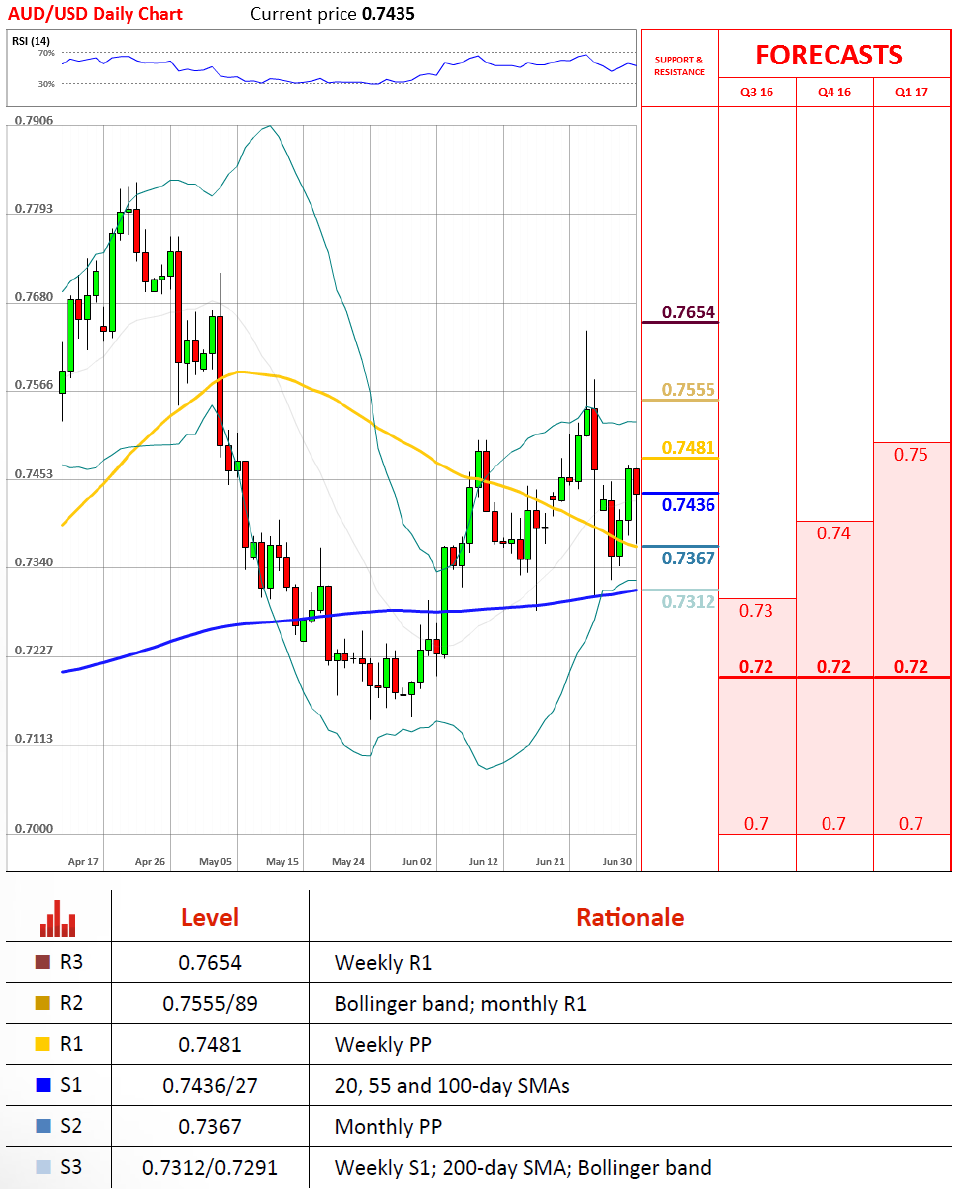Click the Weekly R1 rationale text
962x1189 pixels.
[x=384, y=963]
